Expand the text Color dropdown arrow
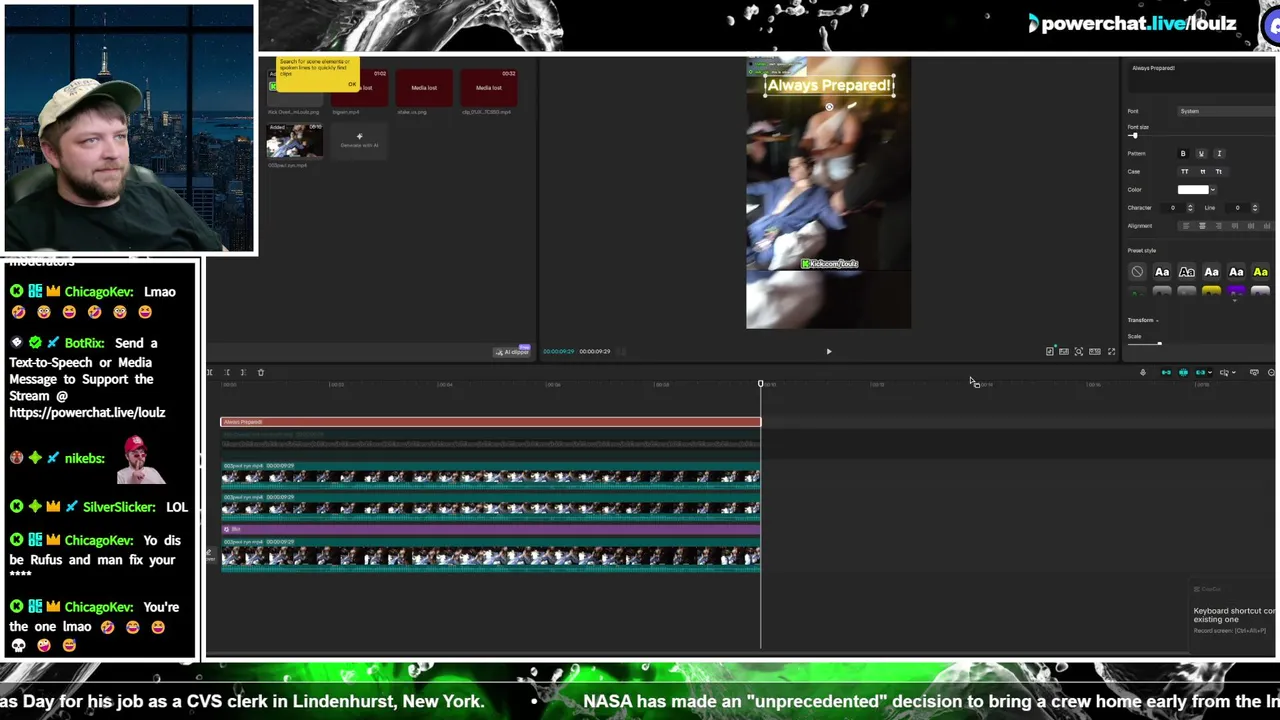This screenshot has height=720, width=1280. (1213, 190)
